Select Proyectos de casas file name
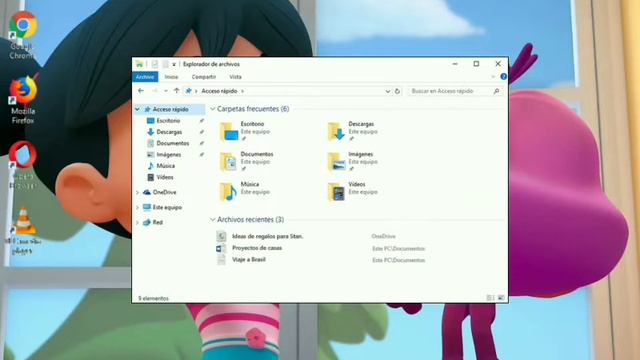Screen dimensions: 640x360 (x=257, y=248)
